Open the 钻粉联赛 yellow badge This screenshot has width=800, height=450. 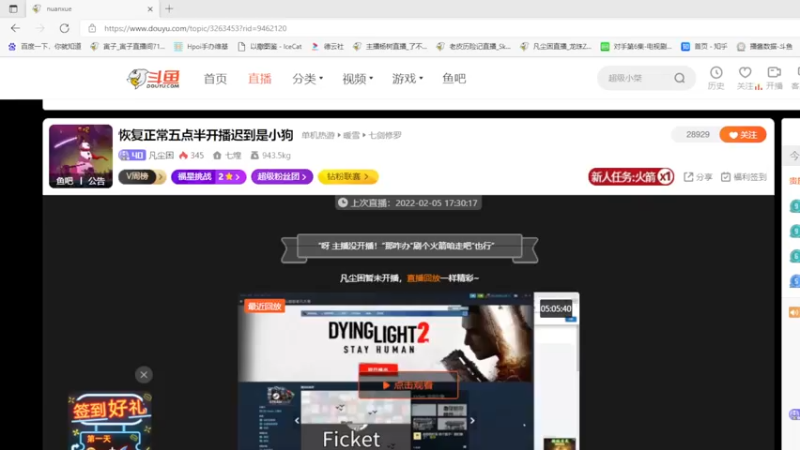coord(348,177)
